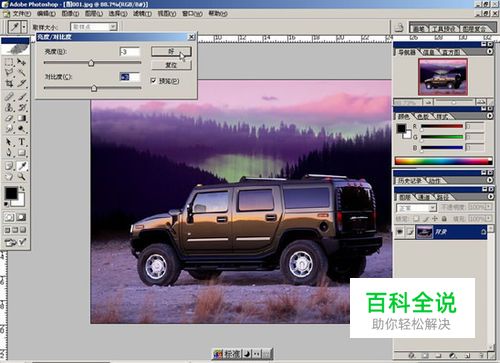Open the Navigator panel options arrow
The height and width of the screenshot is (363, 500).
click(x=490, y=52)
